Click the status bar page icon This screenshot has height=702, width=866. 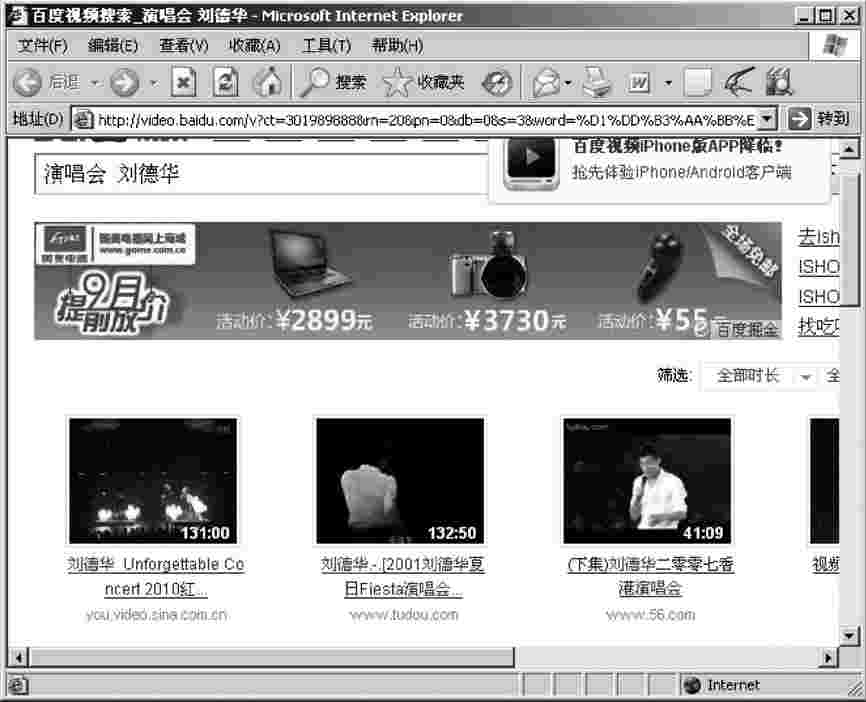(x=18, y=685)
